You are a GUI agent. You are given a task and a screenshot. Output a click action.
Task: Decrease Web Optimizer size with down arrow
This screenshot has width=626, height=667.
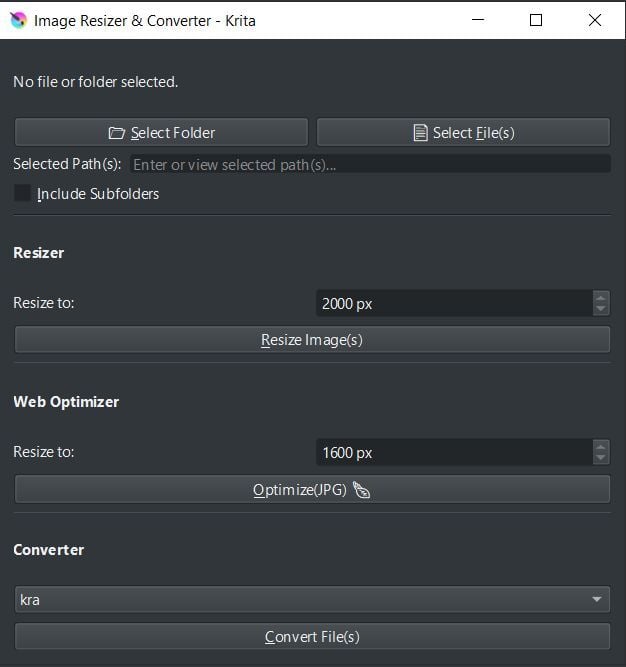point(600,458)
